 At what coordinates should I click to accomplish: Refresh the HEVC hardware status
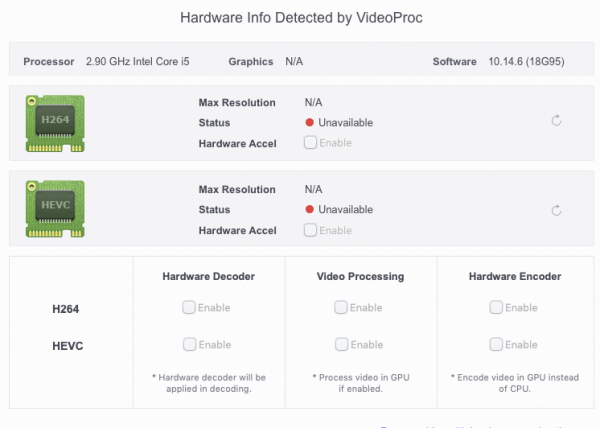[556, 210]
